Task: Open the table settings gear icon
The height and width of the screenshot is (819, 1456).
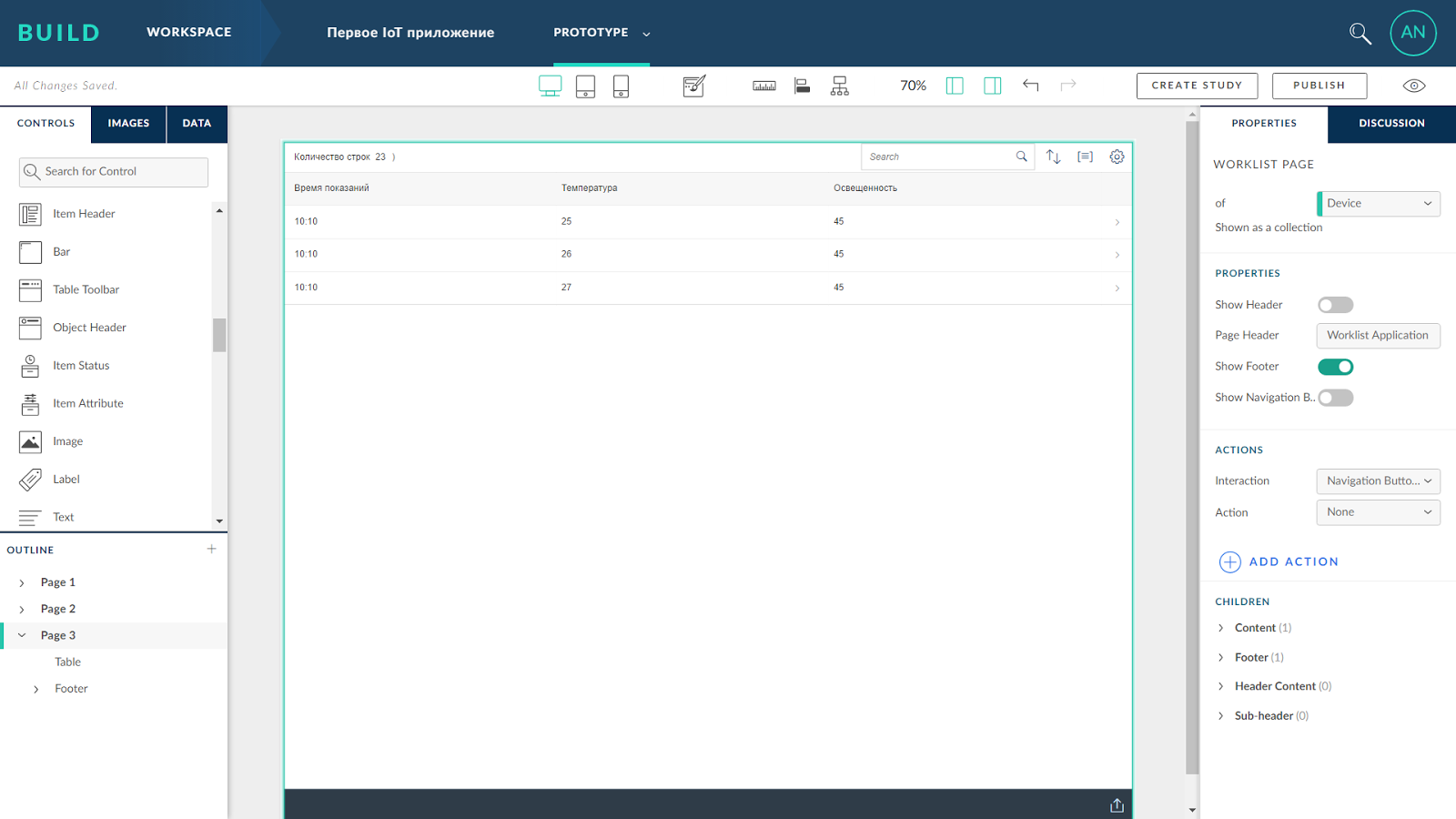Action: pos(1117,157)
